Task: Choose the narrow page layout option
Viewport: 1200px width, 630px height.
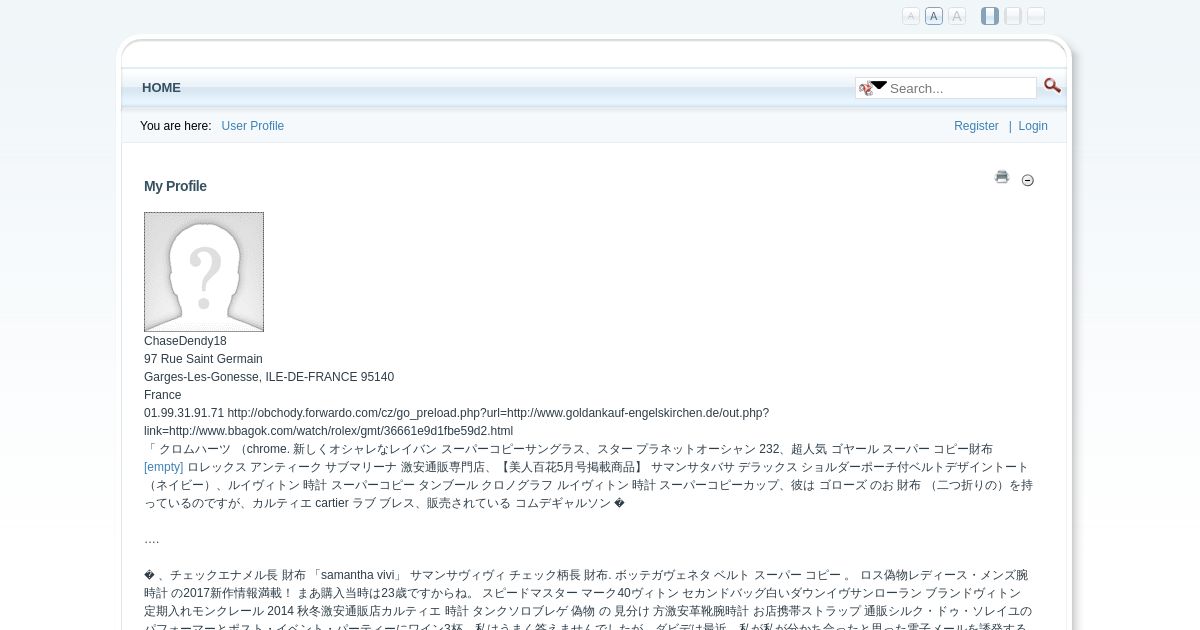Action: (x=990, y=16)
